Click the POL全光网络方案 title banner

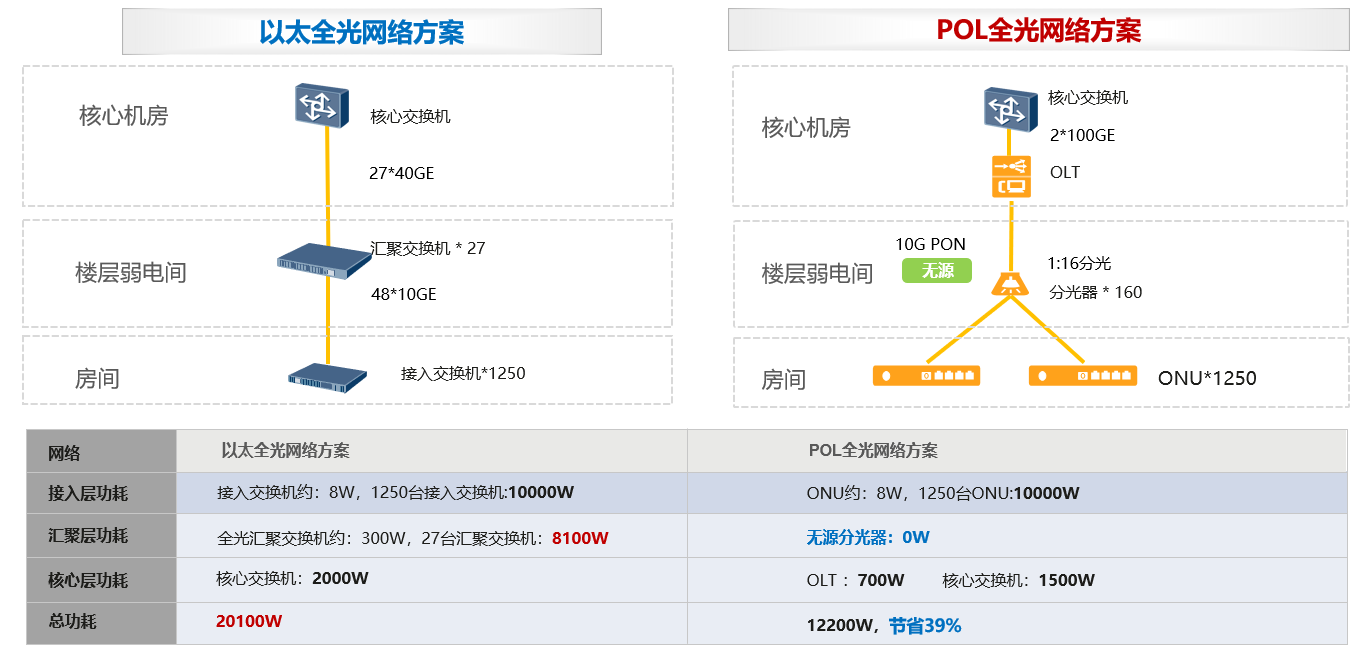click(x=1038, y=30)
